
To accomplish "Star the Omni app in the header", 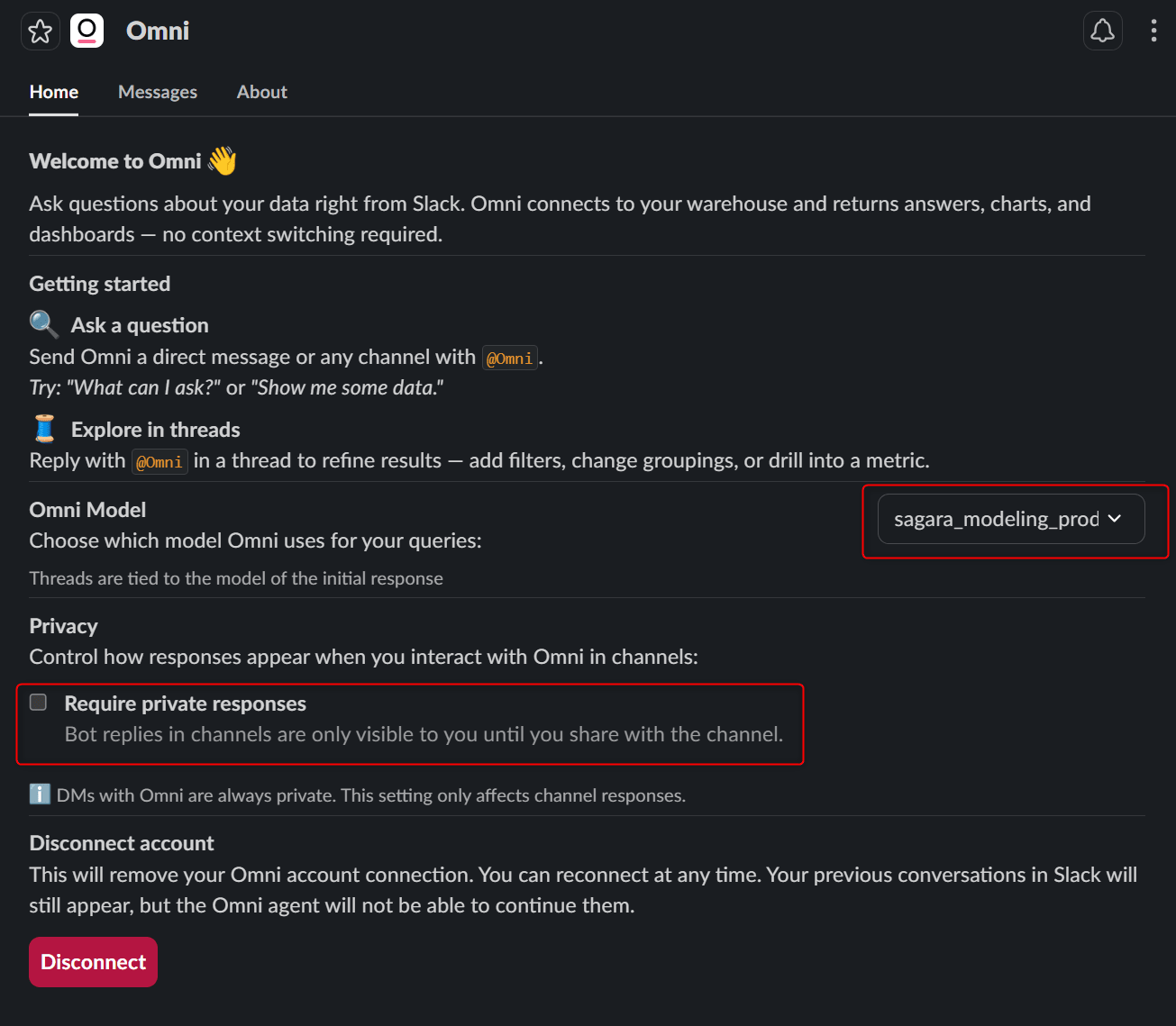I will tap(40, 32).
